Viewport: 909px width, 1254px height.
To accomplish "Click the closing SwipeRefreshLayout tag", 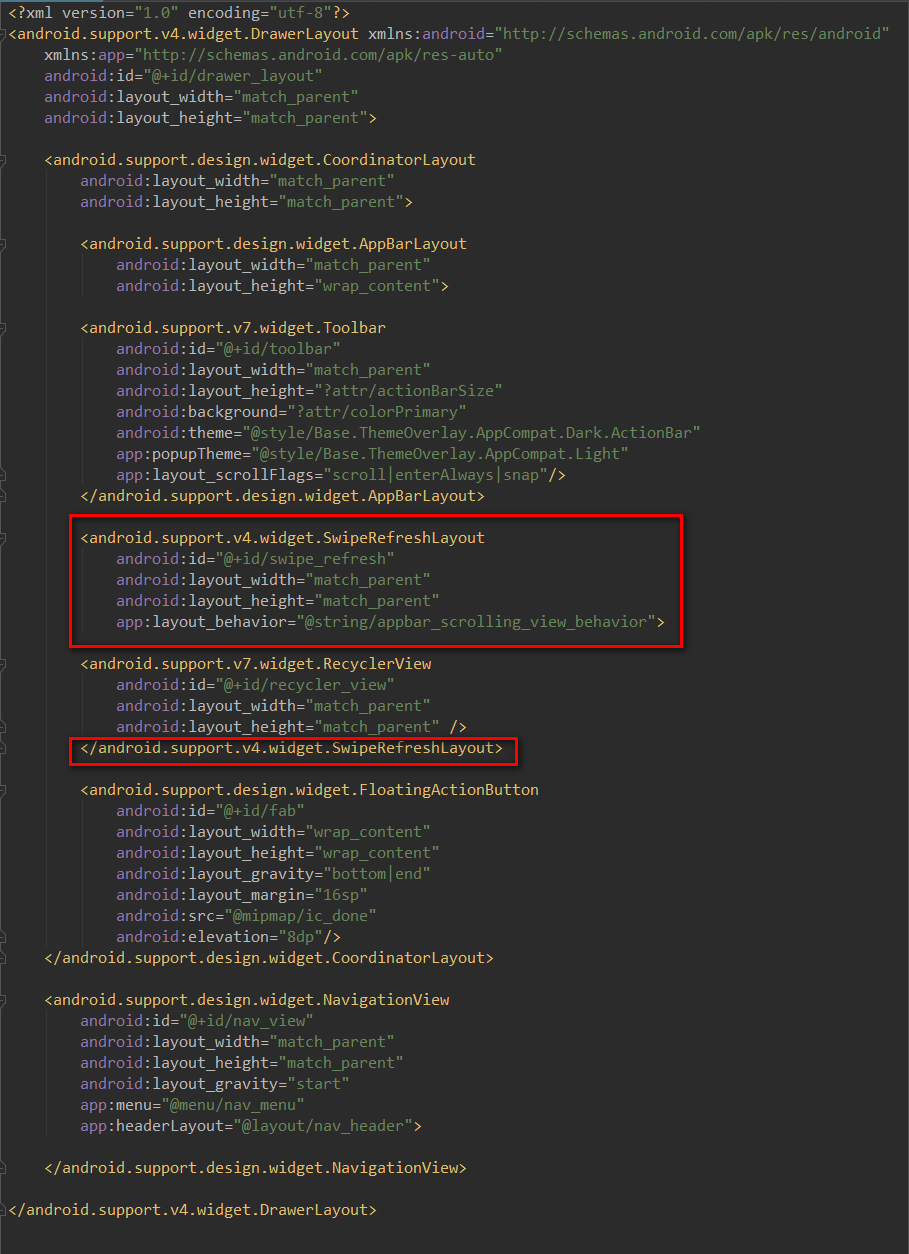I will (x=292, y=748).
